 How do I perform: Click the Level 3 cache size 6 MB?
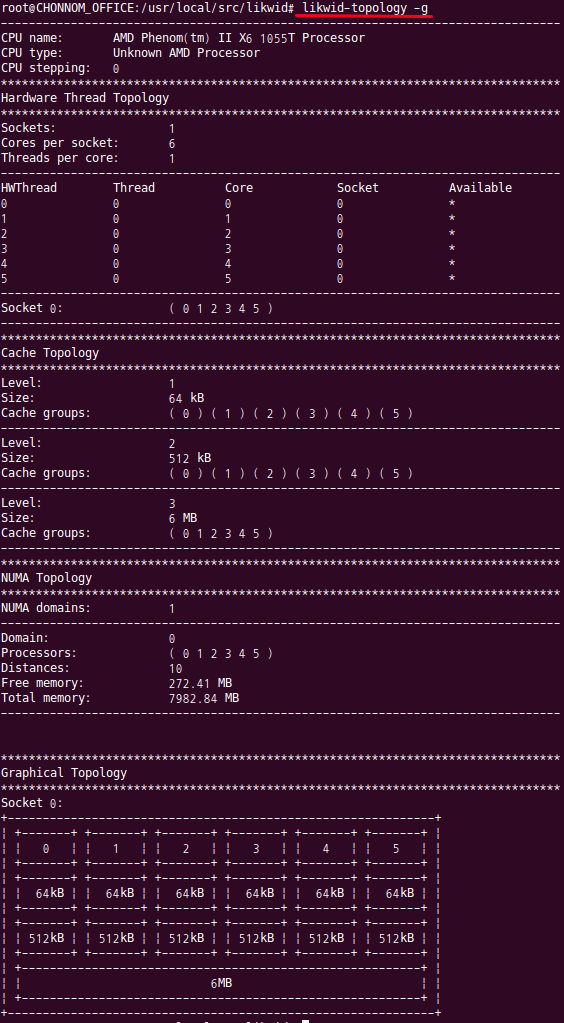(x=183, y=518)
